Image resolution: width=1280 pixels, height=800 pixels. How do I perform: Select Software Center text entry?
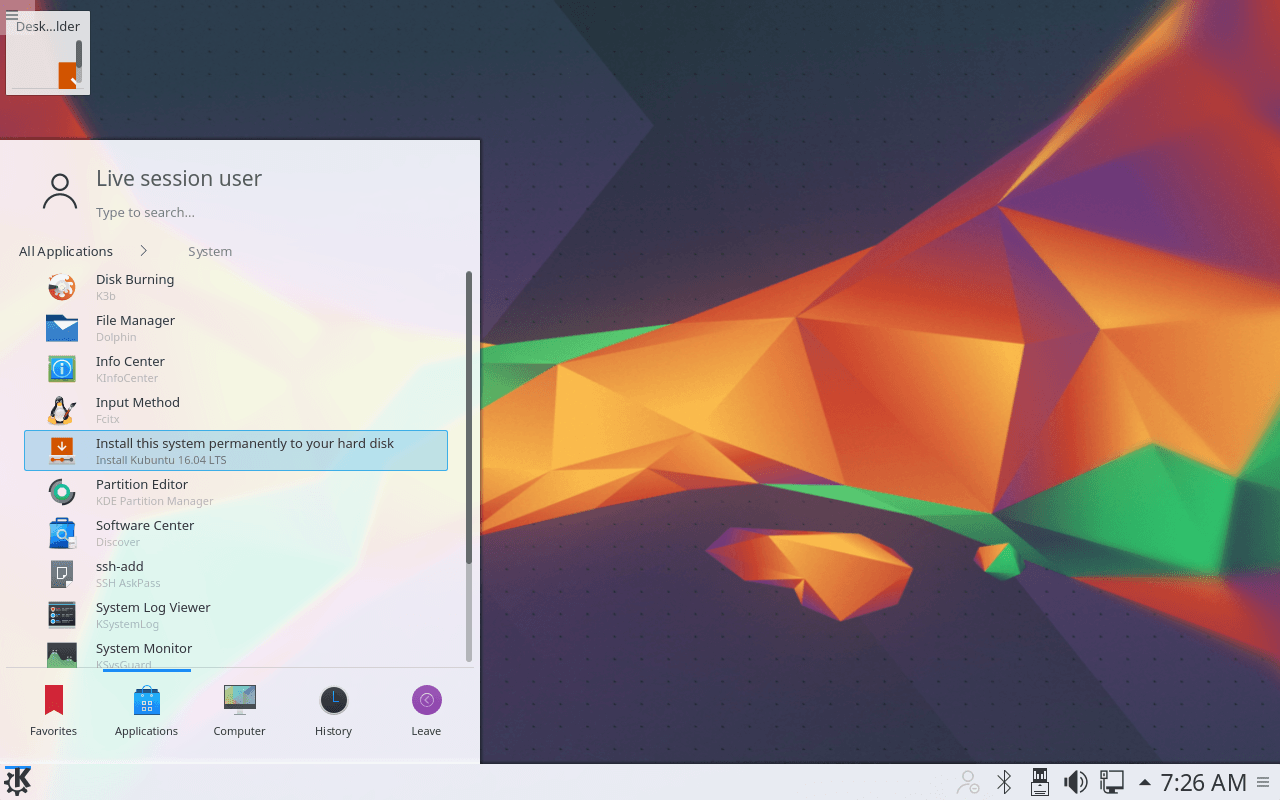click(x=145, y=525)
